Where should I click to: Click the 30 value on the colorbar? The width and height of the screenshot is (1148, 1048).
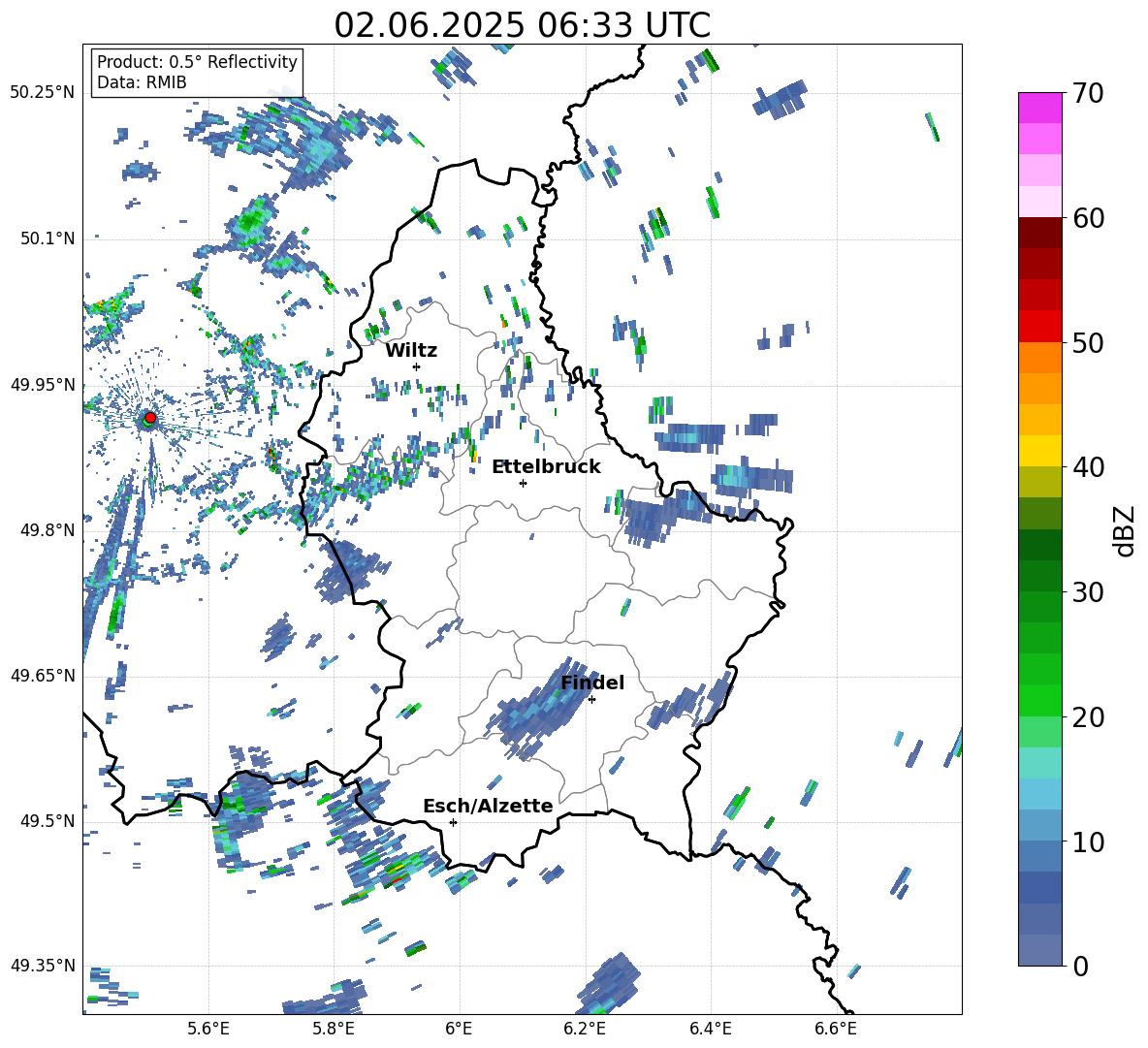pyautogui.click(x=1088, y=592)
